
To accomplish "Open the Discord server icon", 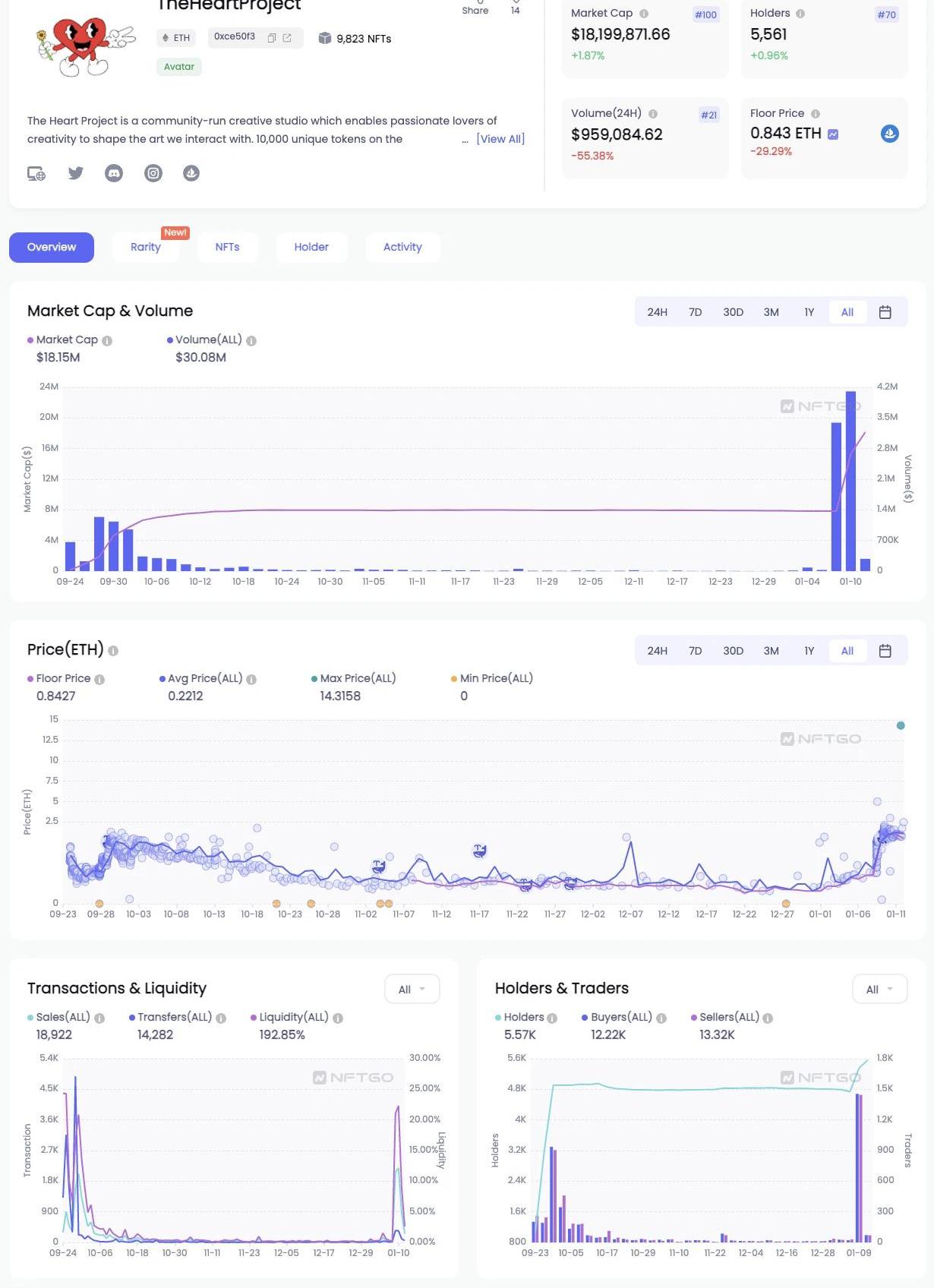I will [114, 173].
